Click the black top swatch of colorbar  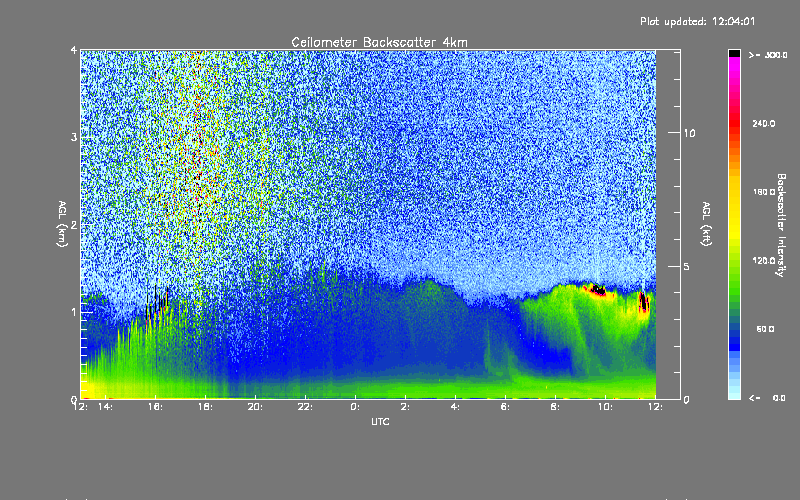(734, 53)
